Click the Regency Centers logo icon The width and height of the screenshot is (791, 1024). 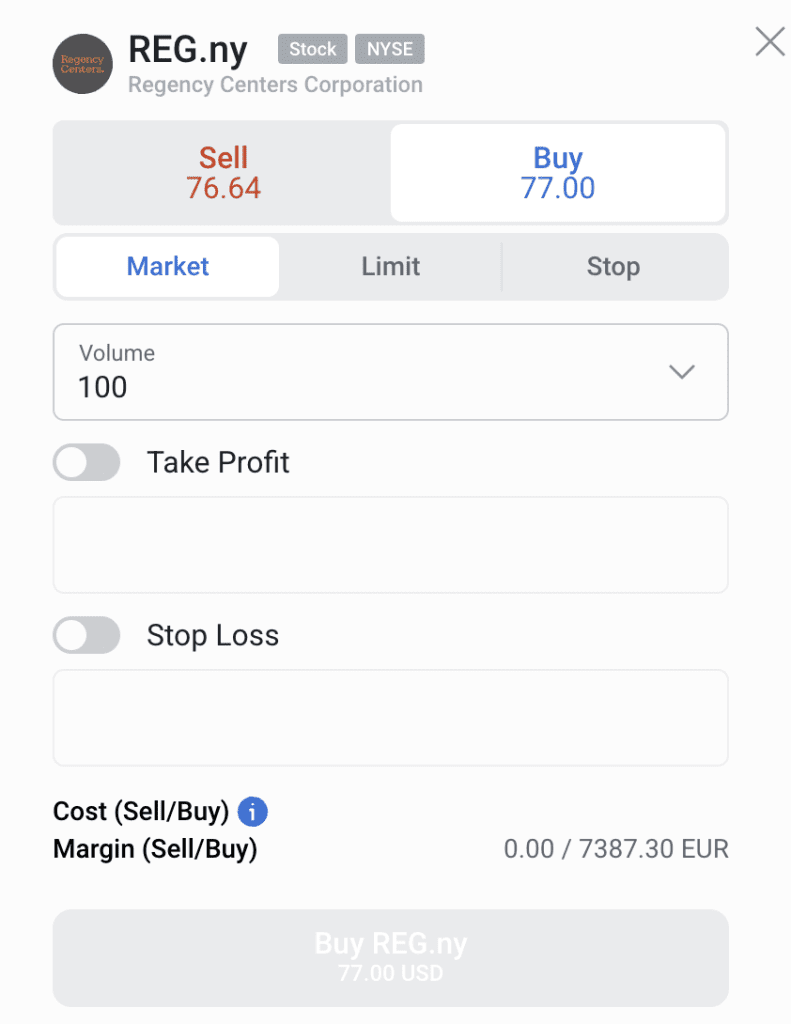coord(82,64)
